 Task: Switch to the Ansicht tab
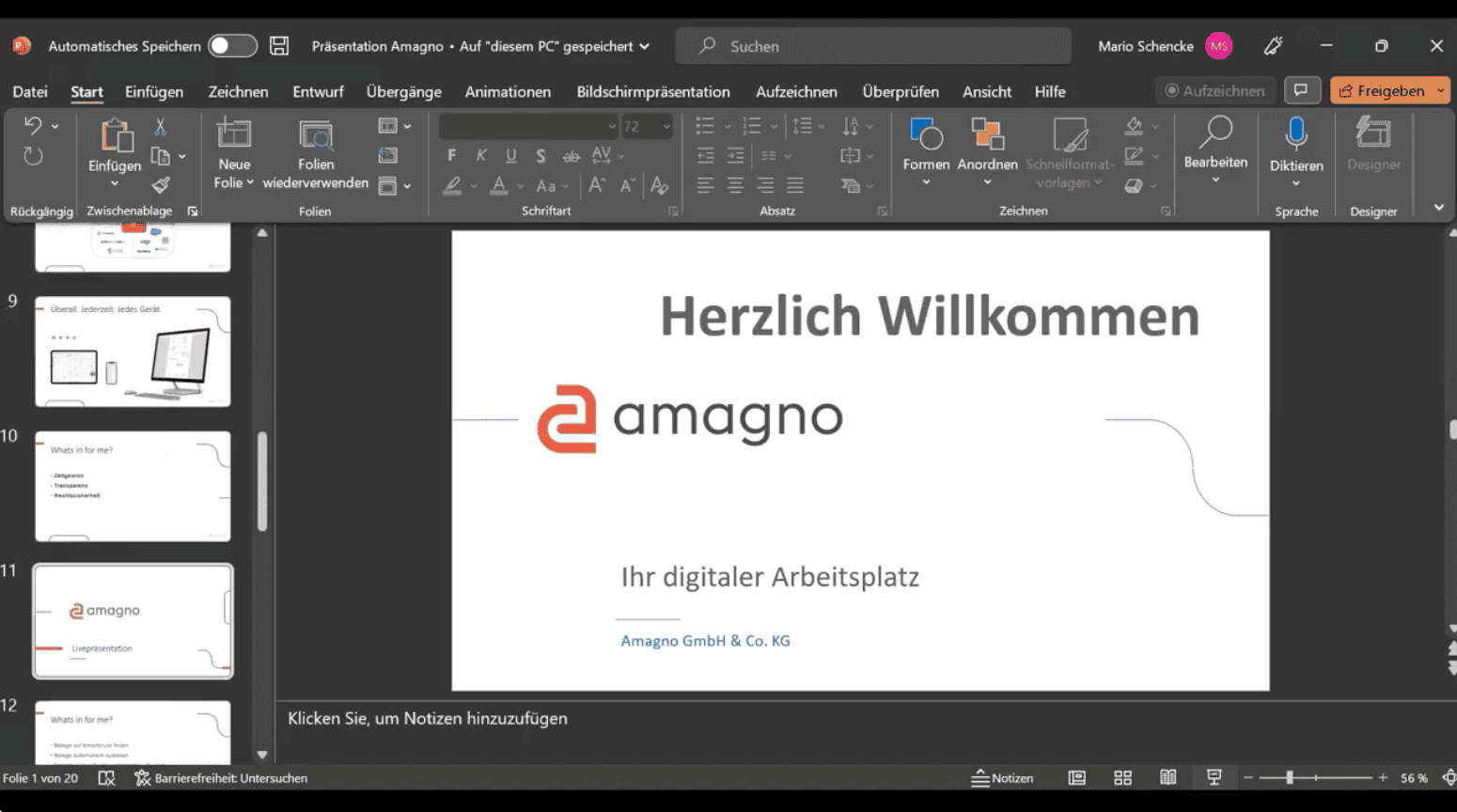point(987,91)
